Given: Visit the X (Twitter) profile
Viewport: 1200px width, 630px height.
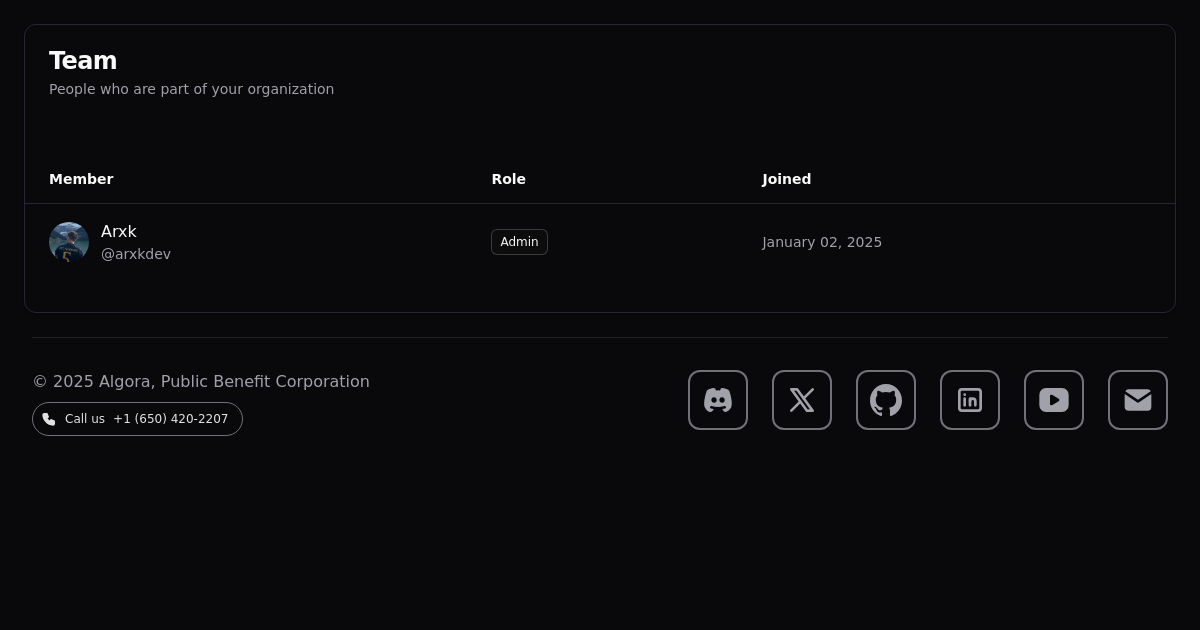Looking at the screenshot, I should pos(802,400).
